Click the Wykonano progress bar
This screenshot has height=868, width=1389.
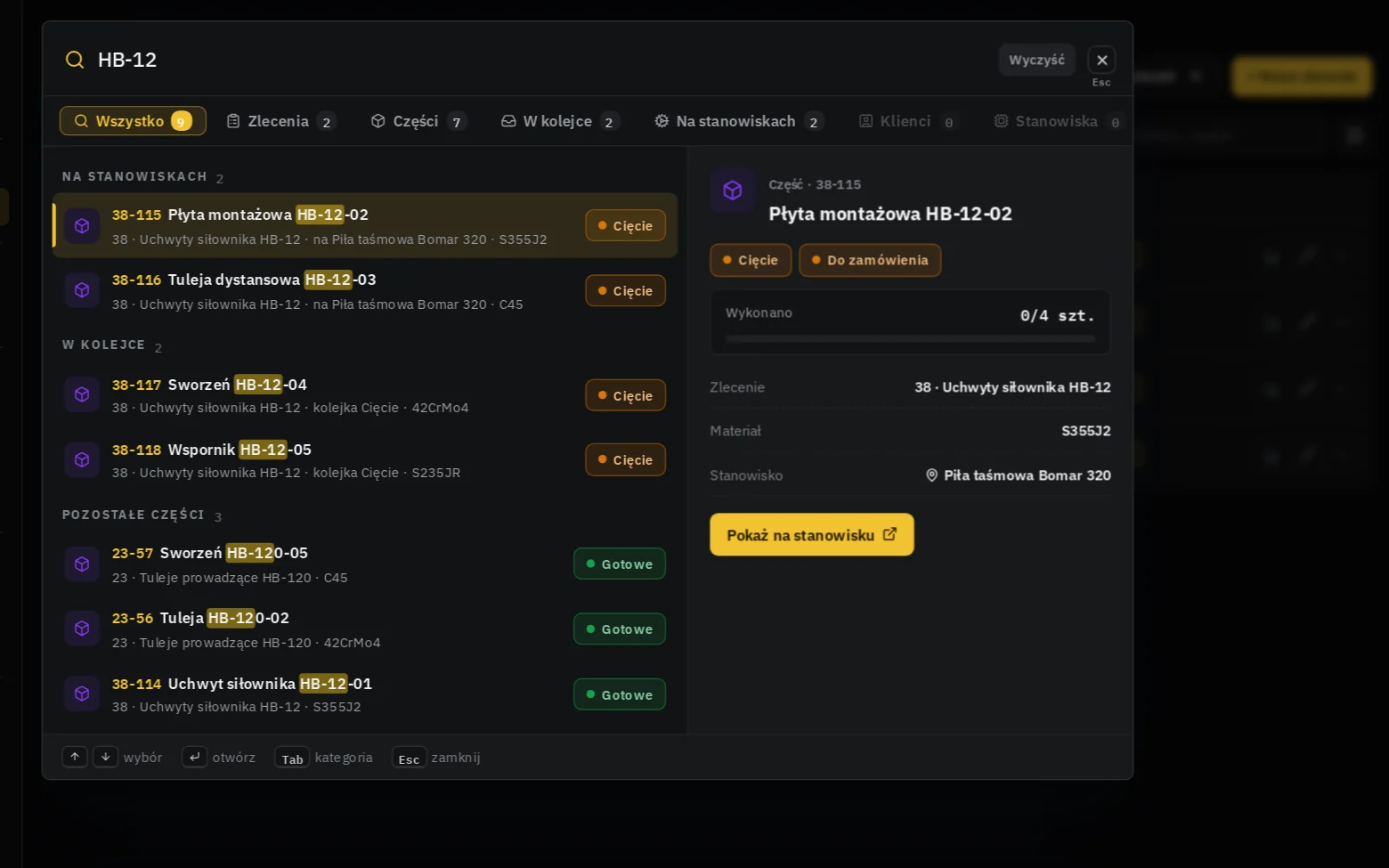tap(910, 339)
